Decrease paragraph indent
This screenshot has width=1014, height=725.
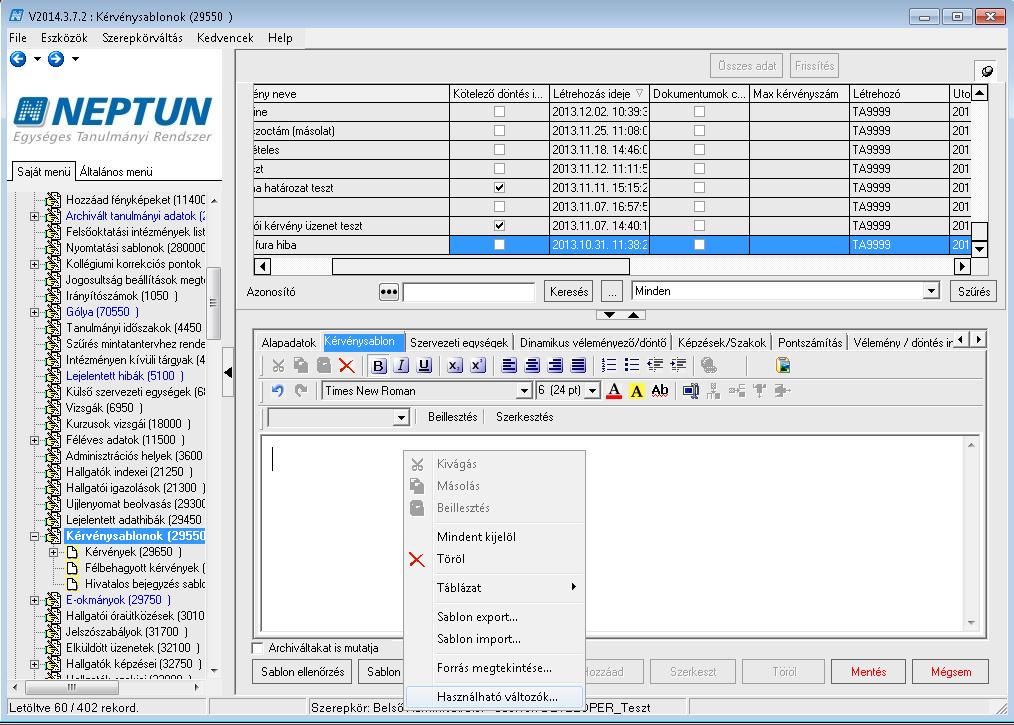click(655, 365)
